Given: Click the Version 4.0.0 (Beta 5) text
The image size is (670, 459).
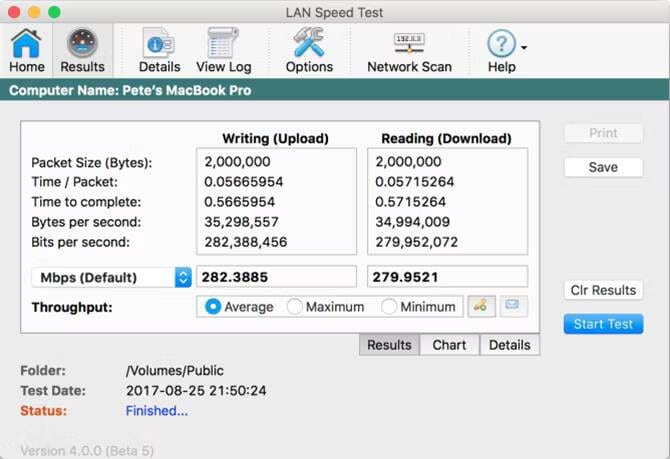Looking at the screenshot, I should click(87, 451).
